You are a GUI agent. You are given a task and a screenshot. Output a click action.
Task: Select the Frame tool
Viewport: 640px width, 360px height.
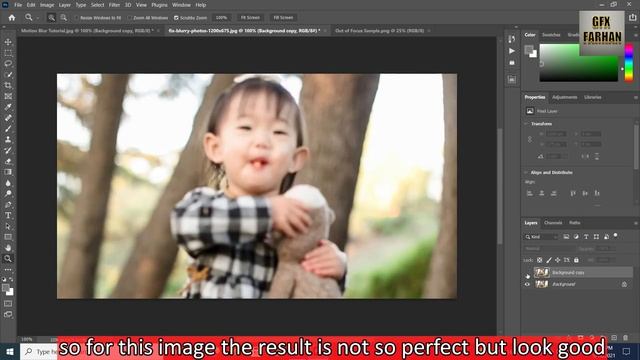click(x=8, y=96)
